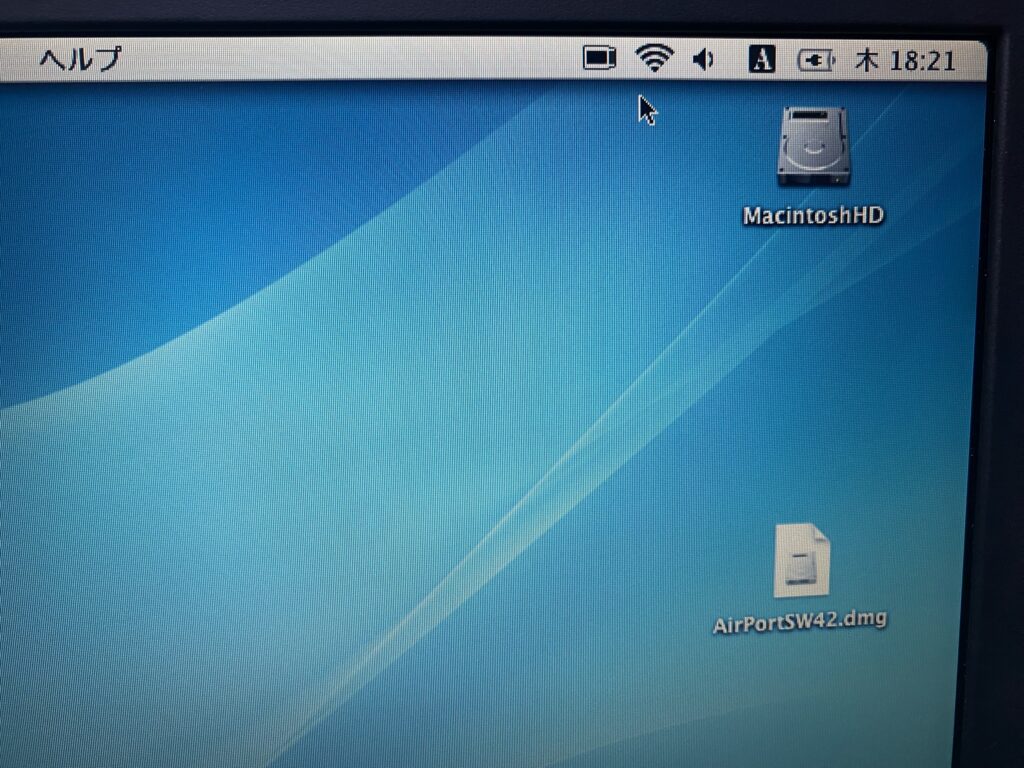Image resolution: width=1024 pixels, height=768 pixels.
Task: Open the AirPort Wi-Fi status menu
Action: point(654,58)
